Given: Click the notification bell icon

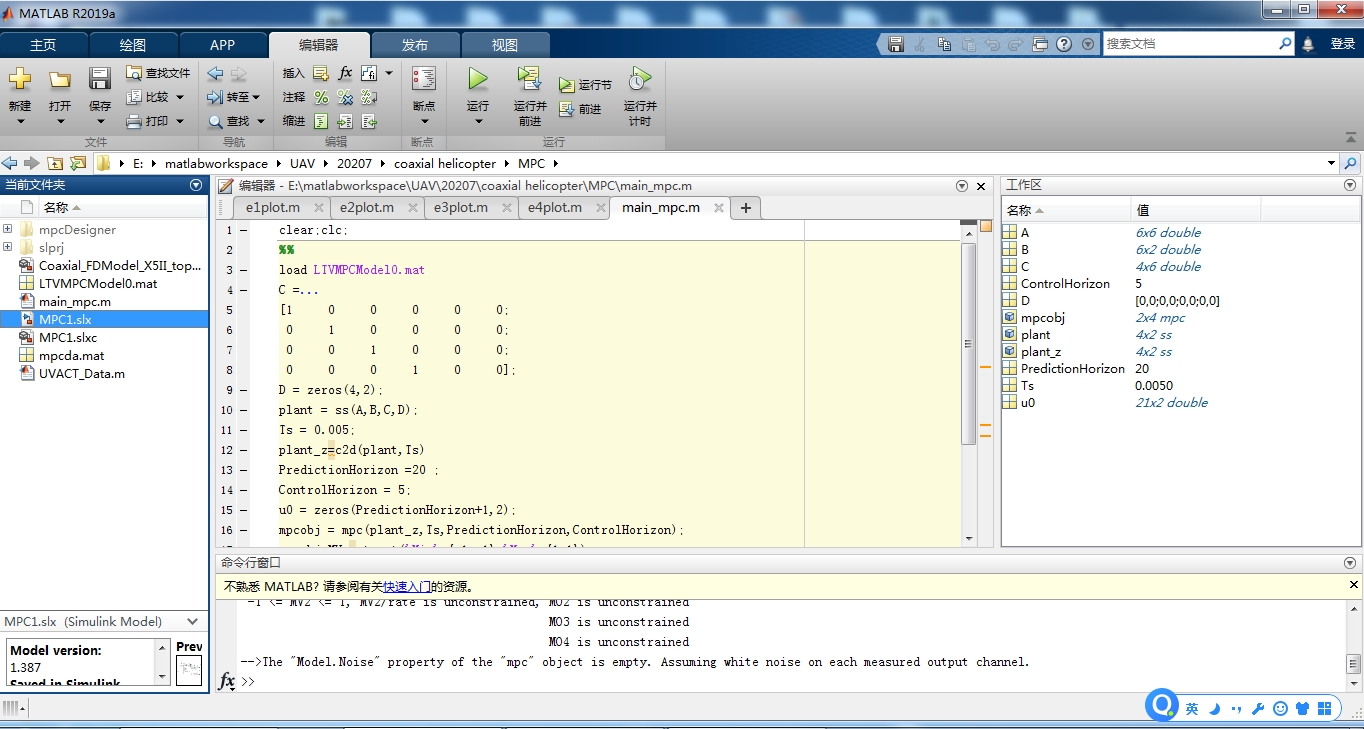Looking at the screenshot, I should tap(1308, 44).
